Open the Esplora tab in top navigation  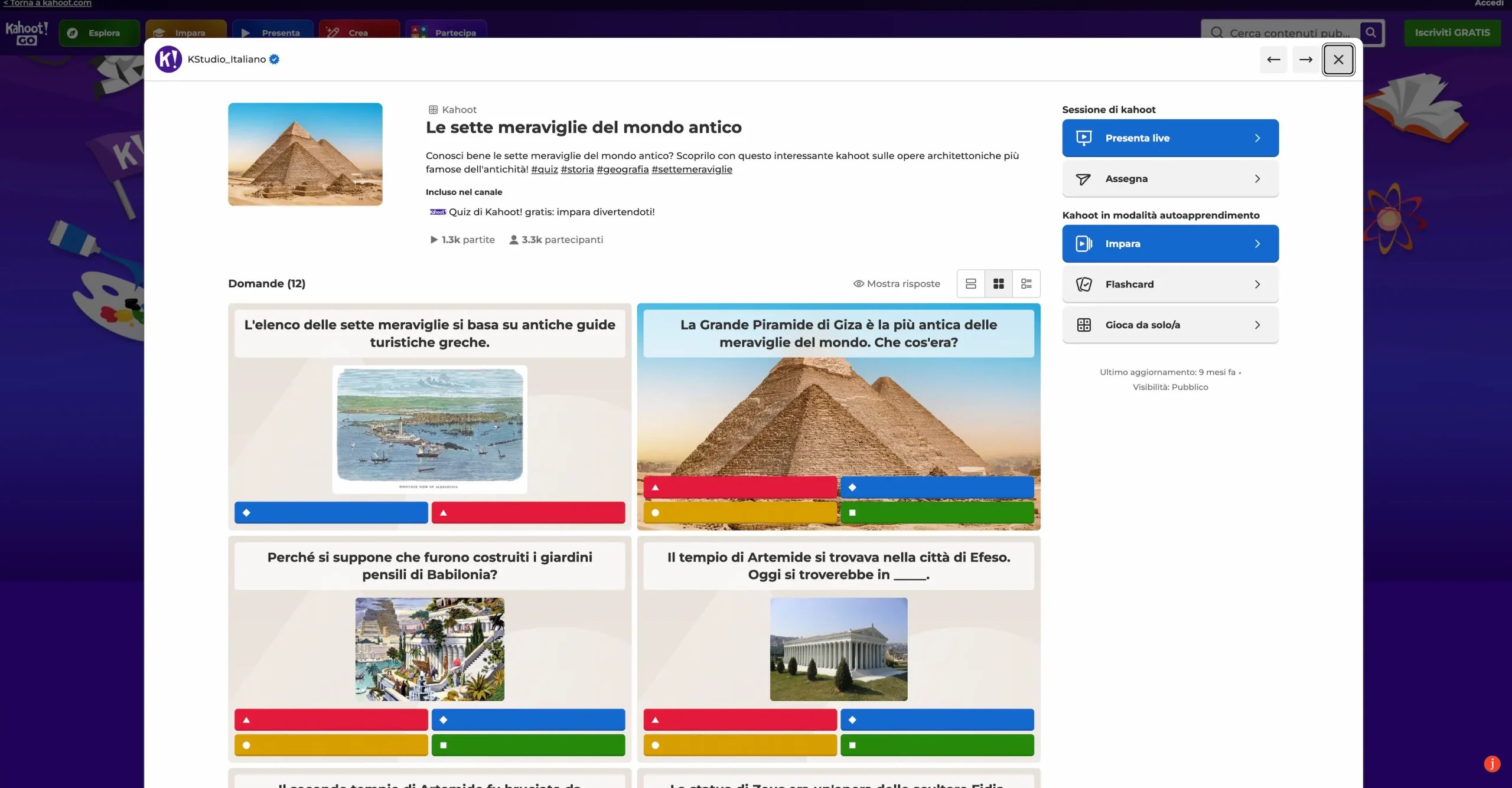pyautogui.click(x=99, y=33)
